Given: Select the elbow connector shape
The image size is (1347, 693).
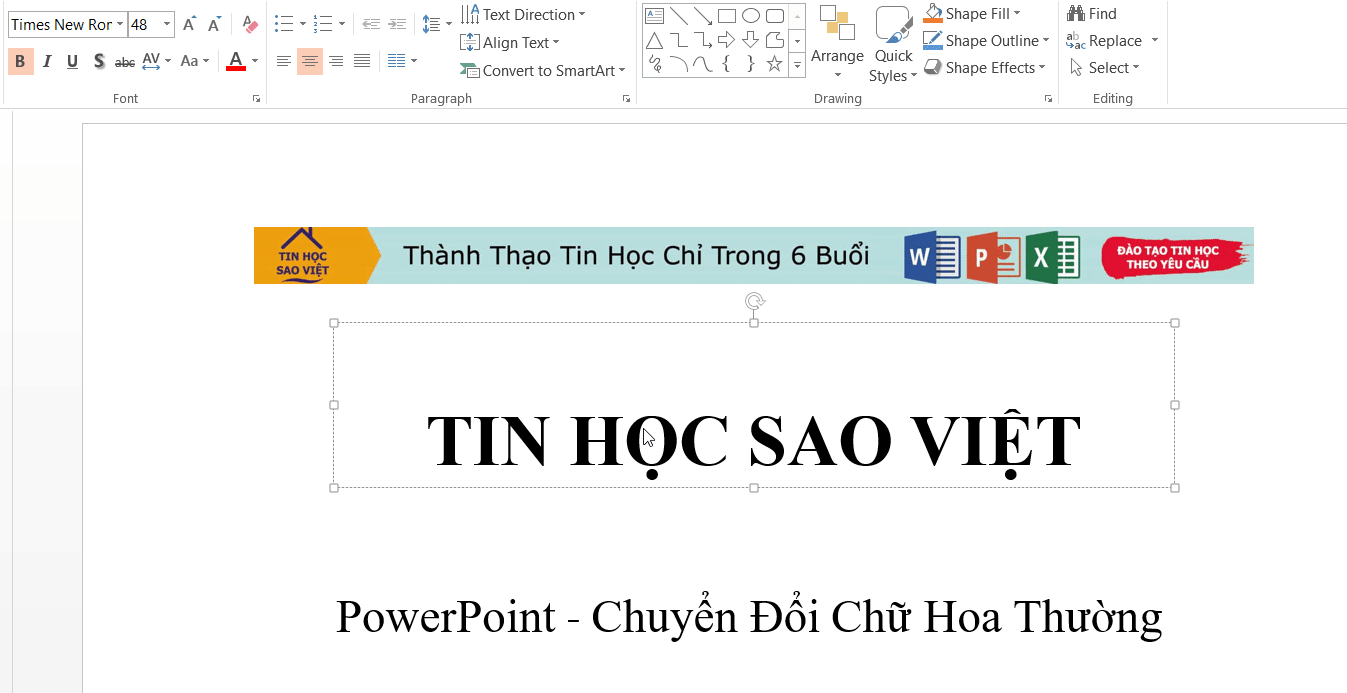Looking at the screenshot, I should [678, 40].
